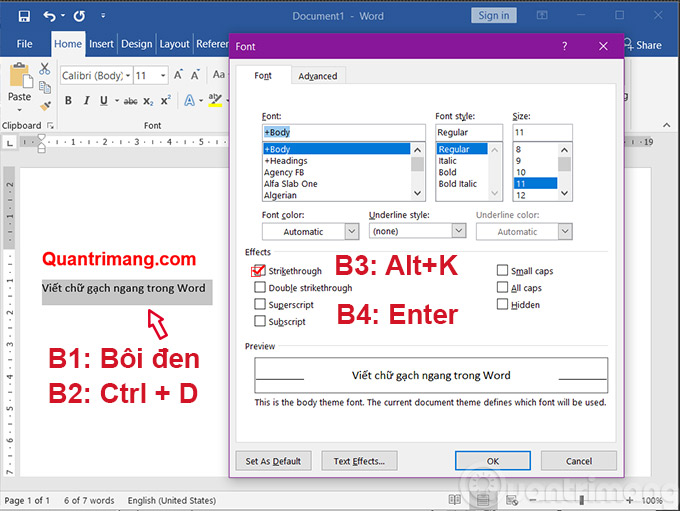Switch to Read Mode view
This screenshot has height=511, width=680.
point(454,500)
